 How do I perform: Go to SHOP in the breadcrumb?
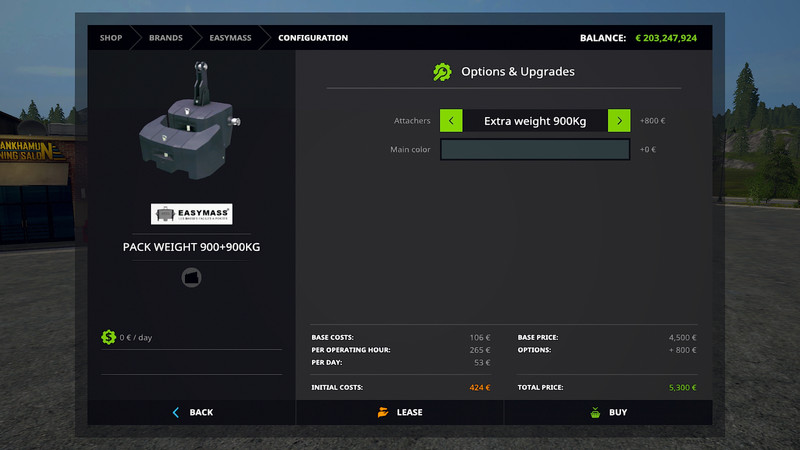click(111, 38)
